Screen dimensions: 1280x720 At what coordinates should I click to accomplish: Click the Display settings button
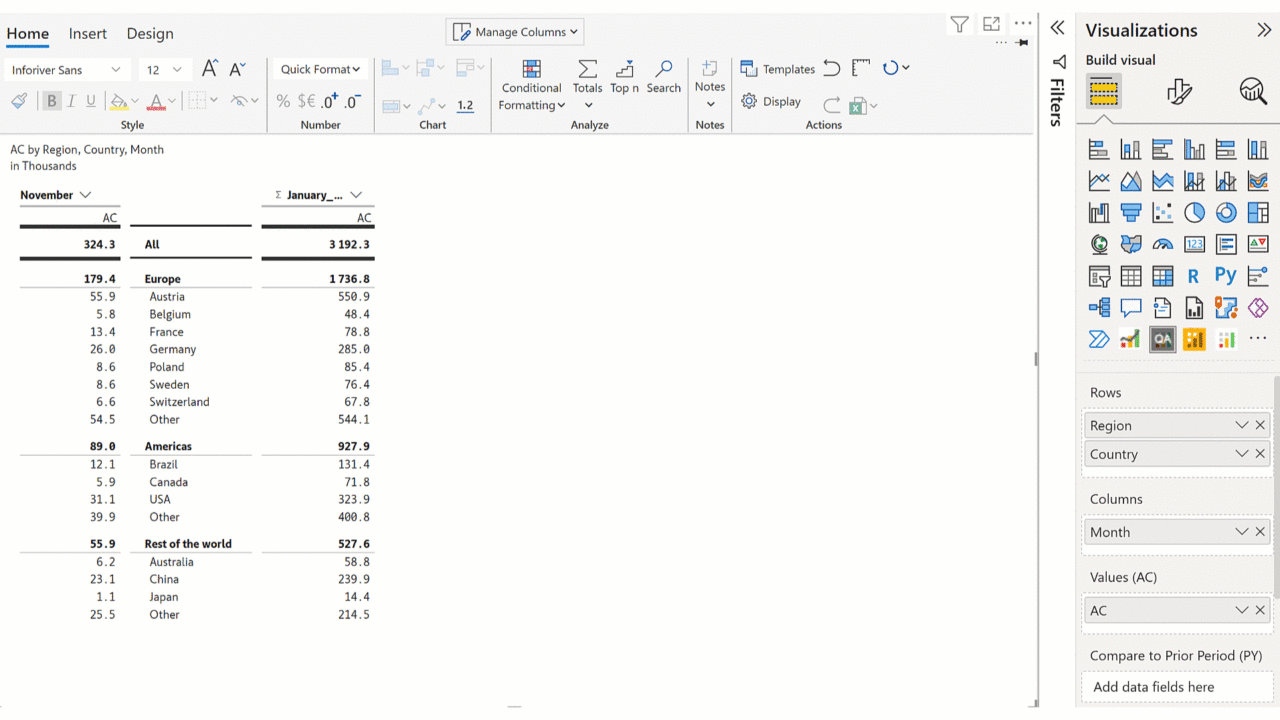tap(771, 101)
